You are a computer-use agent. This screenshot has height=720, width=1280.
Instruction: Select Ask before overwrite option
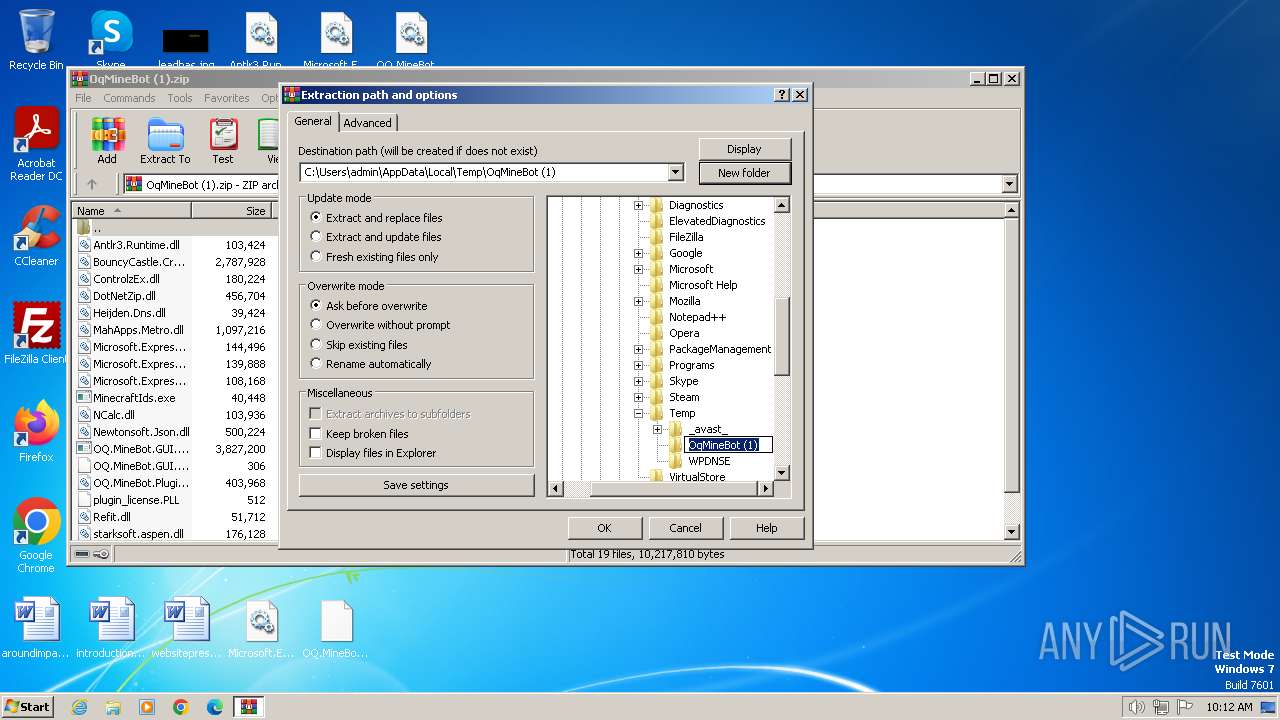[369, 306]
